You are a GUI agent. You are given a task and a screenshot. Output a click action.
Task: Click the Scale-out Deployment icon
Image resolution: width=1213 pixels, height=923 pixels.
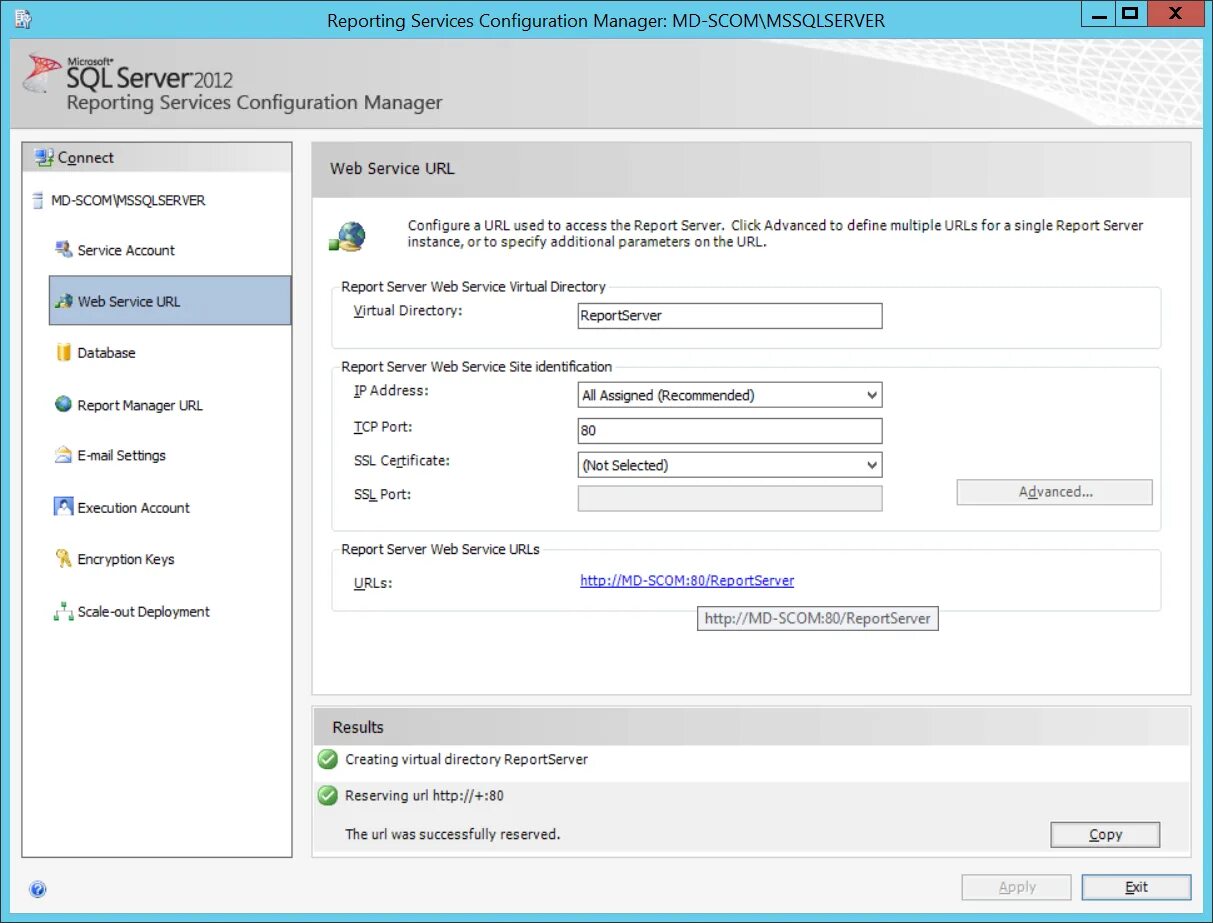(63, 611)
